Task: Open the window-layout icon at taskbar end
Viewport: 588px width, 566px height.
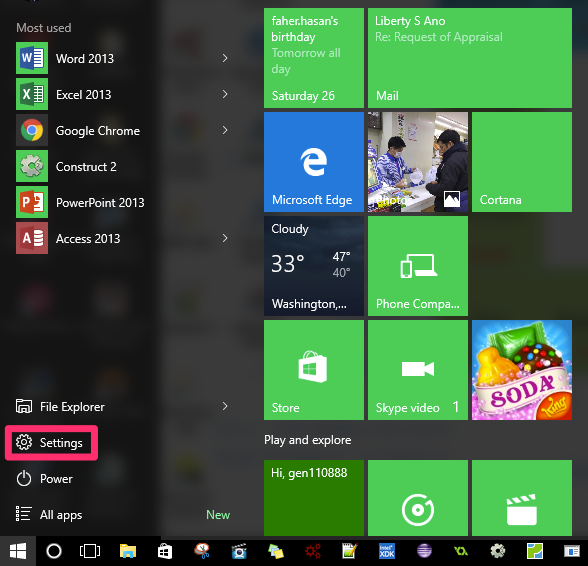Action: [x=572, y=551]
